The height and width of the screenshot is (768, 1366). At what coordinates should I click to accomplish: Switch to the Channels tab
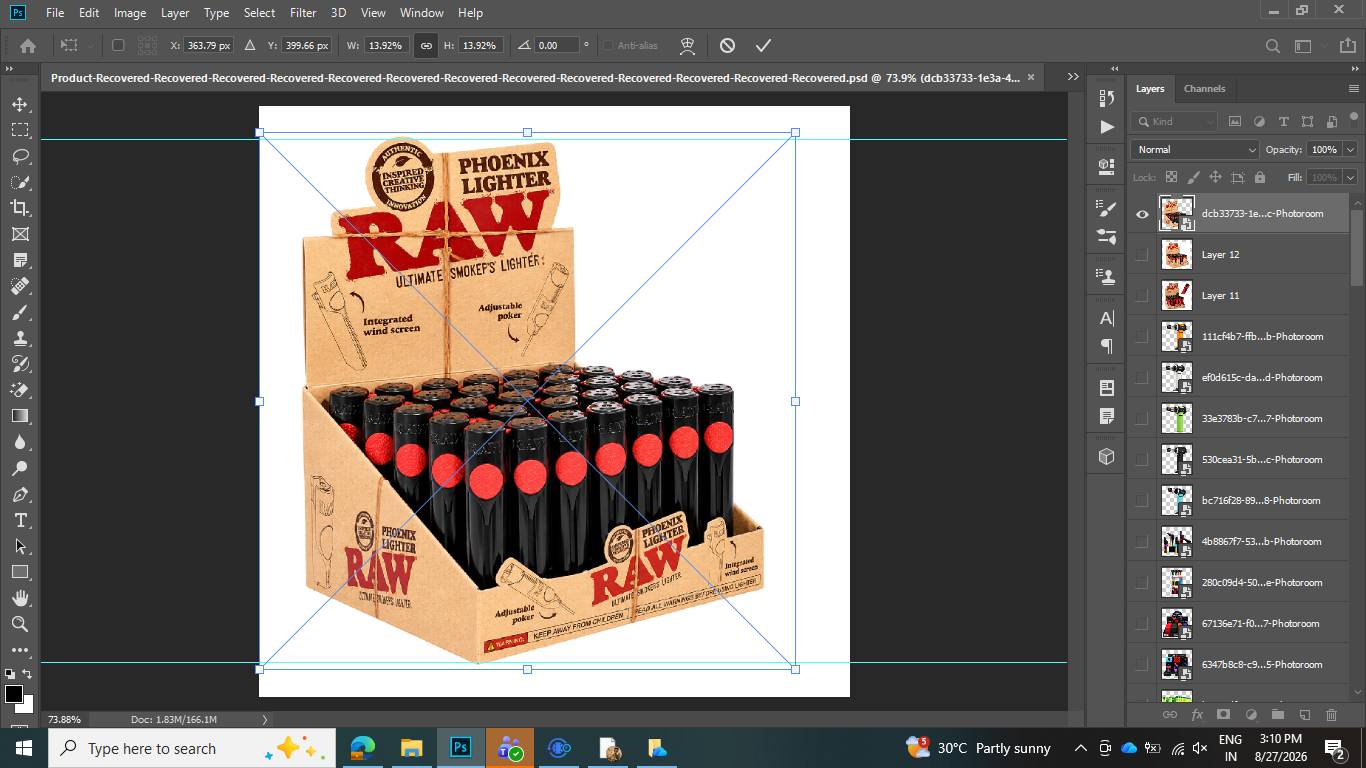pyautogui.click(x=1204, y=88)
